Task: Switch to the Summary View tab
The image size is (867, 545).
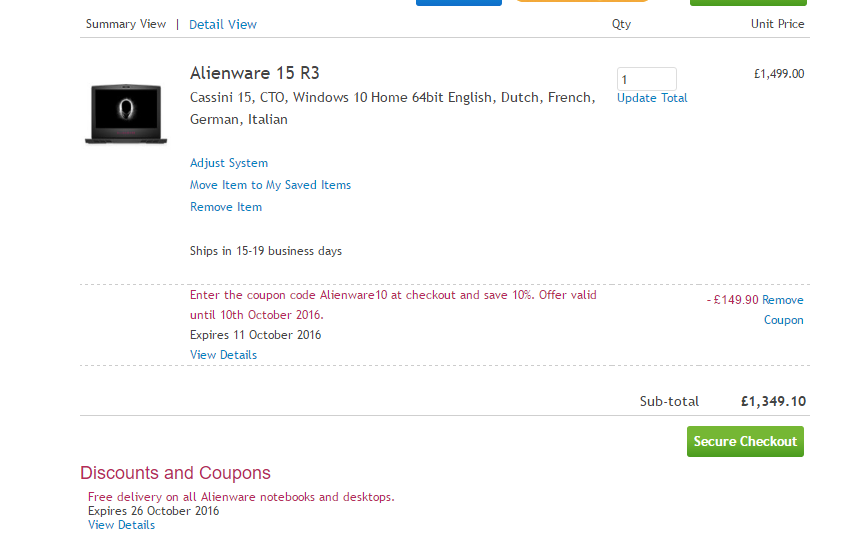Action: 126,24
